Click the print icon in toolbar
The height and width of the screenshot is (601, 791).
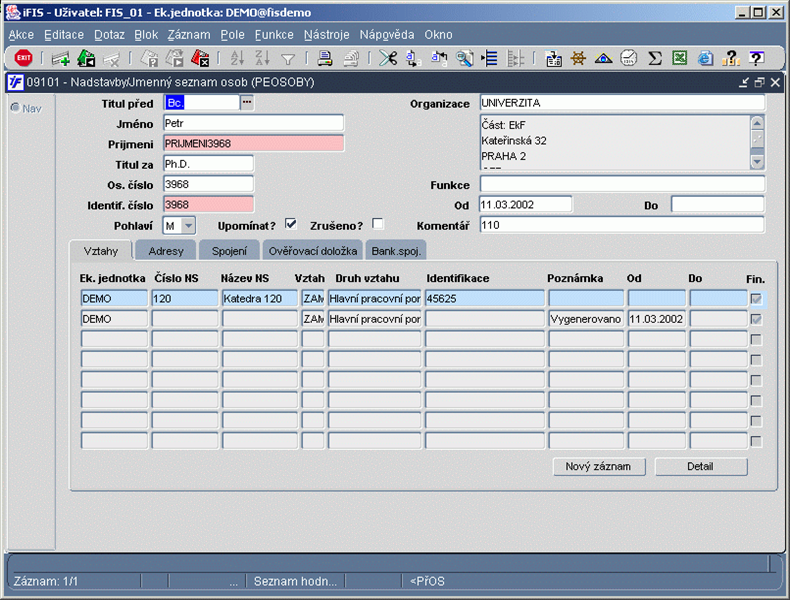324,59
